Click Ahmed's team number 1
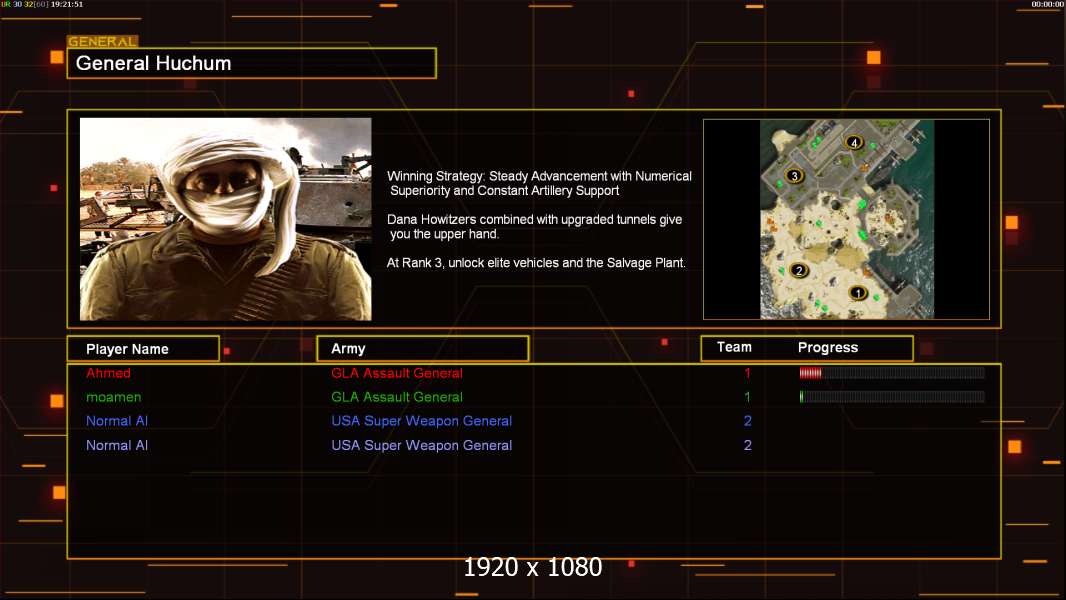Viewport: 1066px width, 600px height. tap(747, 373)
